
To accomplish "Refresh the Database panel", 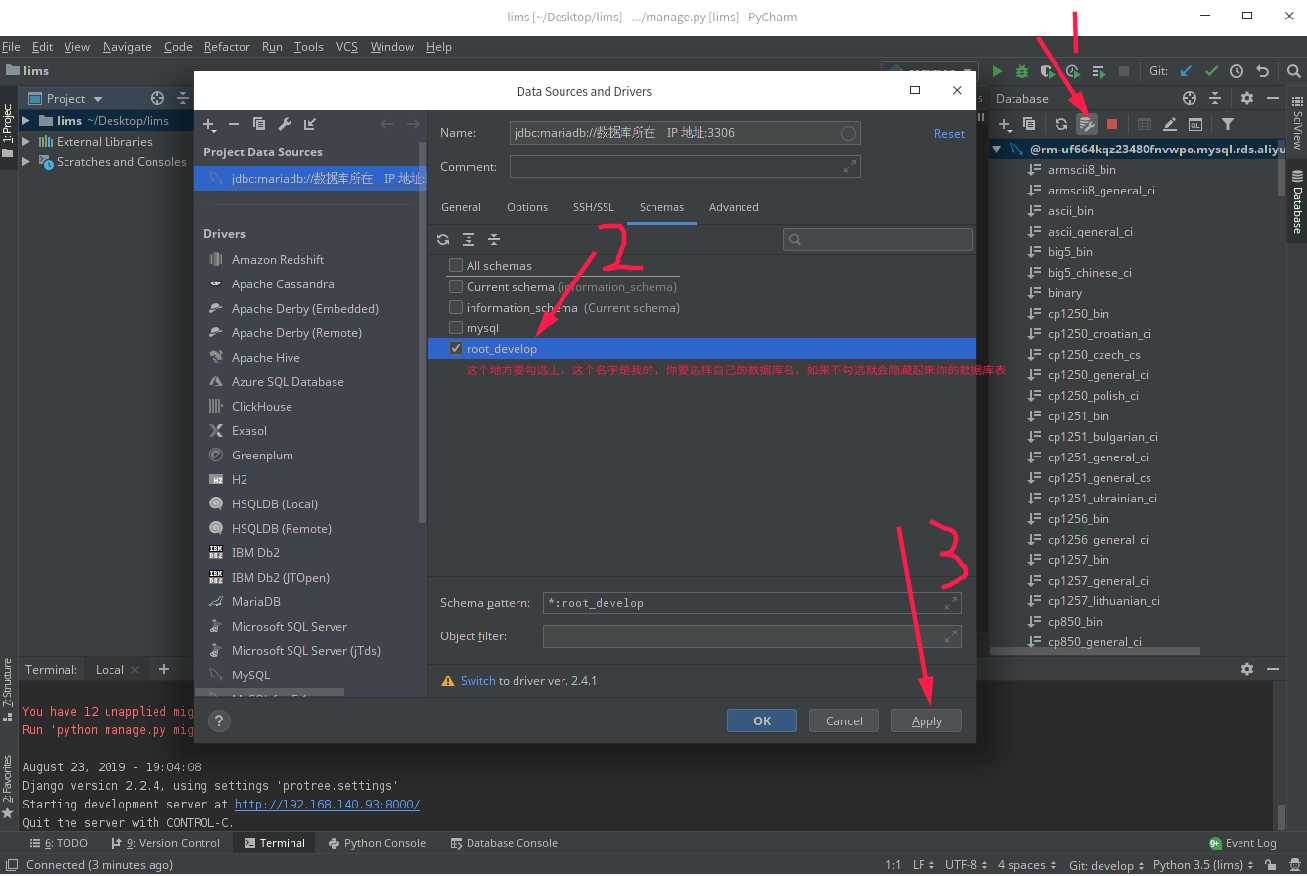I will coord(1061,124).
